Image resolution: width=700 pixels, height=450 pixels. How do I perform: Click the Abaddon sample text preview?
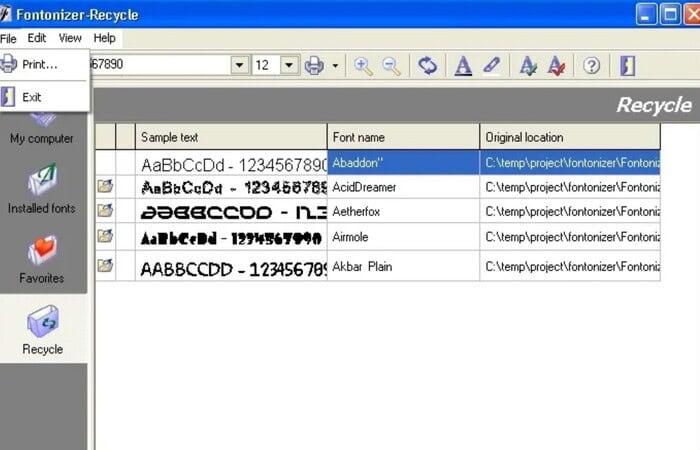tap(231, 163)
